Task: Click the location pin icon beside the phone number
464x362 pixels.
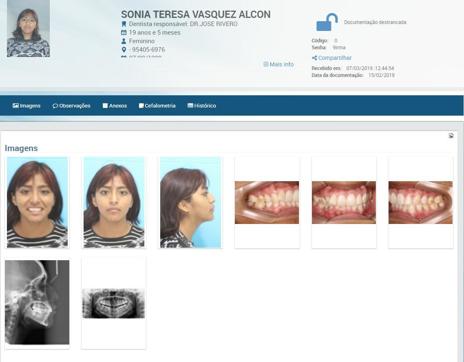Action: [x=124, y=50]
